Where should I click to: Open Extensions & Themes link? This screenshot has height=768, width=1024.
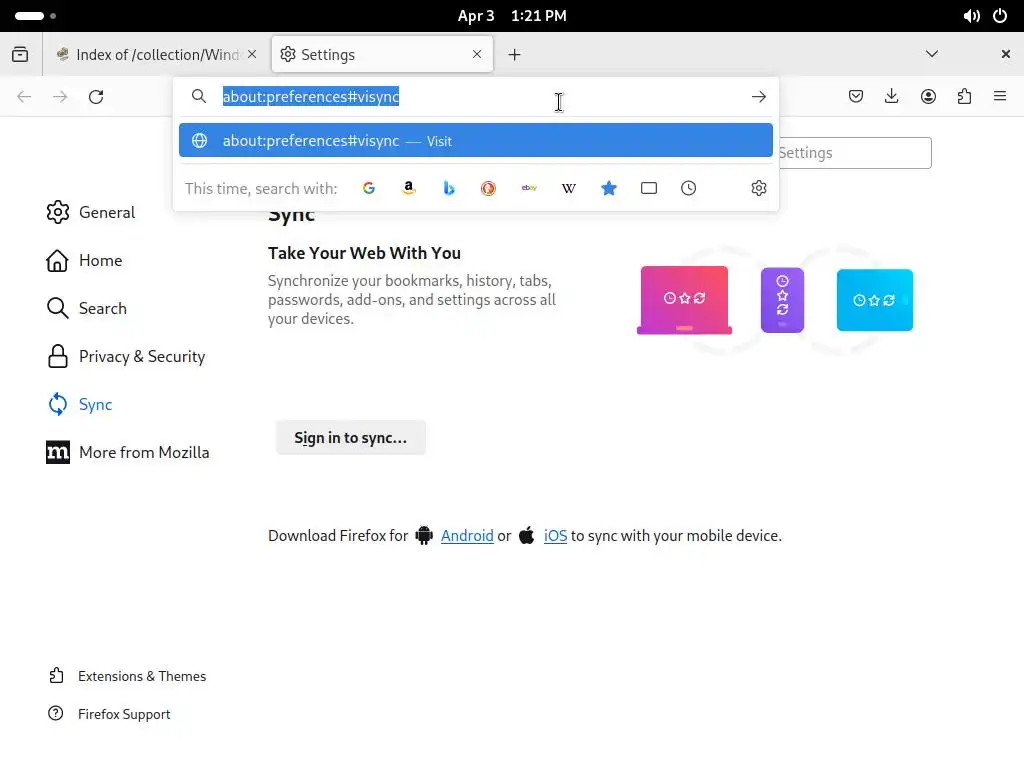pos(128,676)
